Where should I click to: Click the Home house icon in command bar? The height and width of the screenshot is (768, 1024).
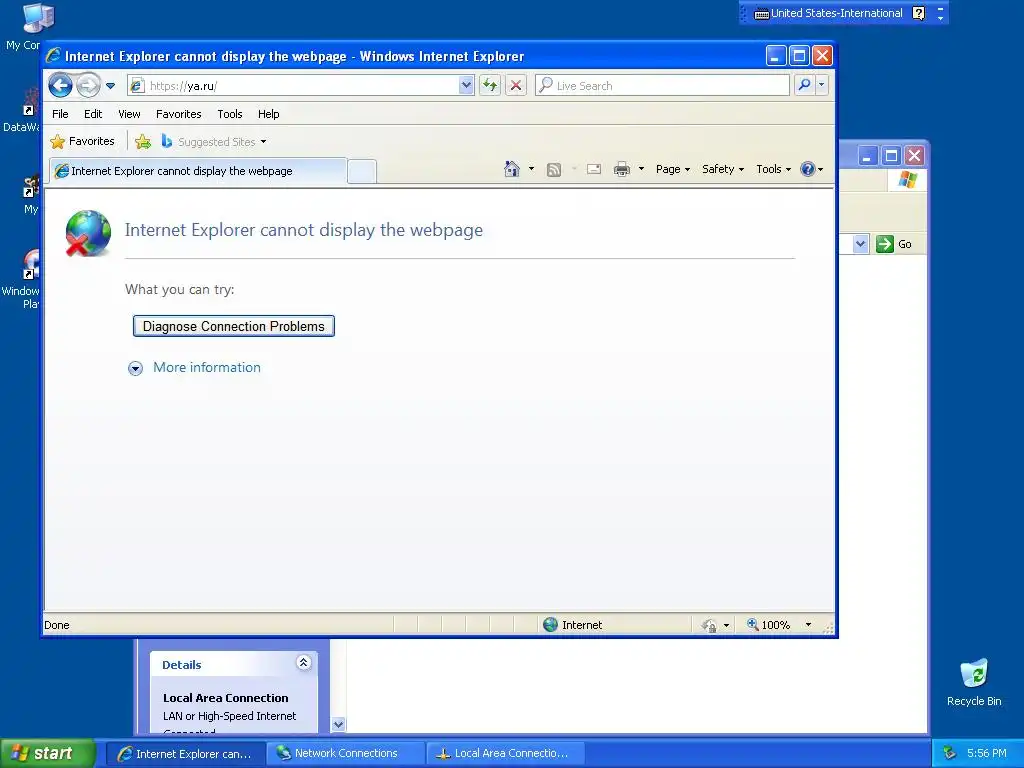point(512,169)
